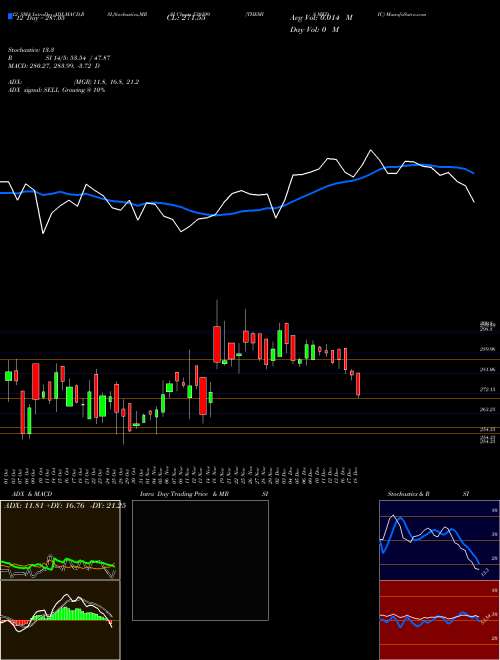
Task: Click the 'CL: 271.55' closing value
Action: point(185,18)
